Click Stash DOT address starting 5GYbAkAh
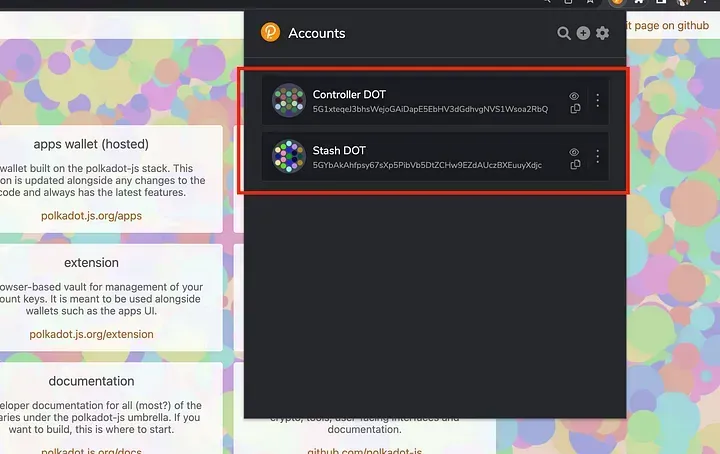Image resolution: width=720 pixels, height=454 pixels. [427, 165]
